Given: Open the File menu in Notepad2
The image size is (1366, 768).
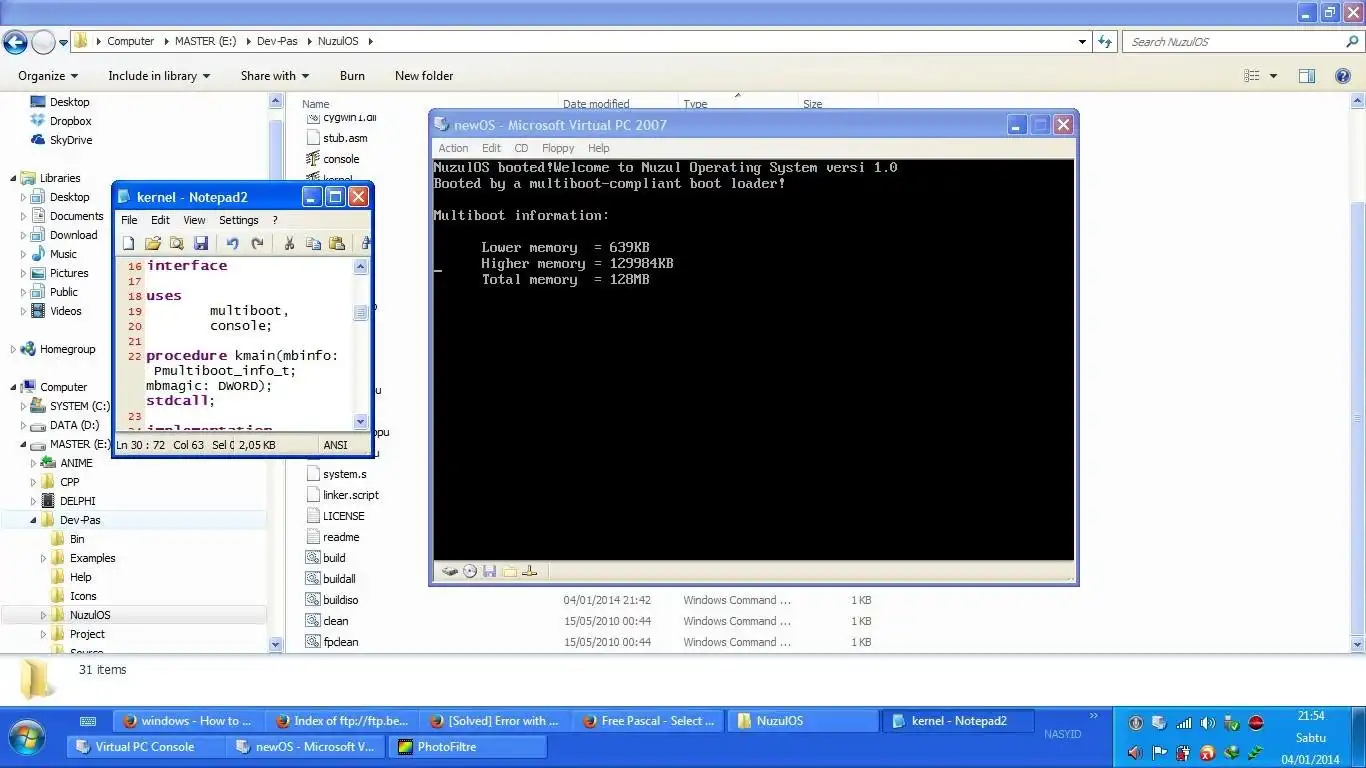Looking at the screenshot, I should [129, 220].
